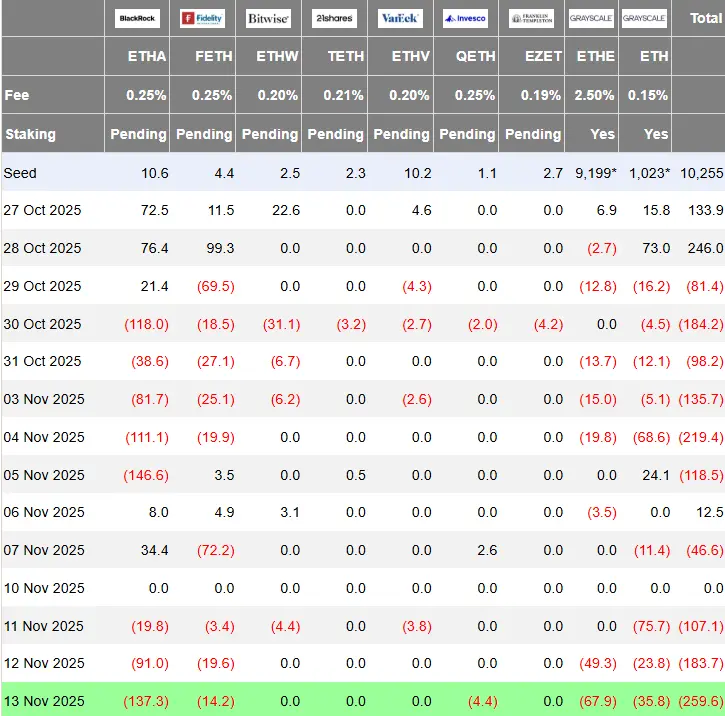This screenshot has height=716, width=725.
Task: Select the ETHE column header
Action: (x=596, y=56)
